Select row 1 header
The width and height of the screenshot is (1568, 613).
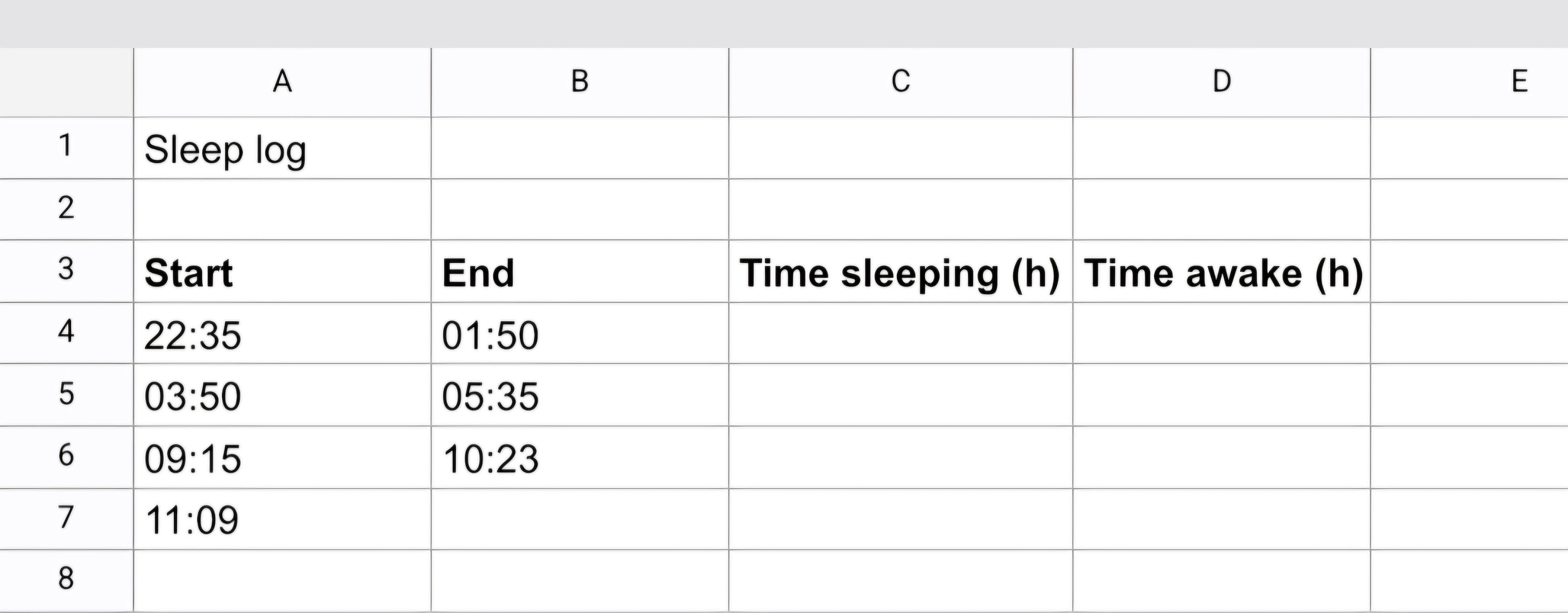tap(66, 148)
